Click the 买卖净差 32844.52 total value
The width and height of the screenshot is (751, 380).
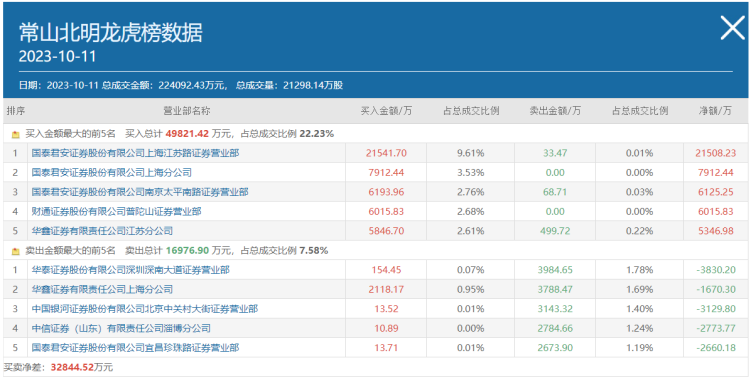pos(71,368)
